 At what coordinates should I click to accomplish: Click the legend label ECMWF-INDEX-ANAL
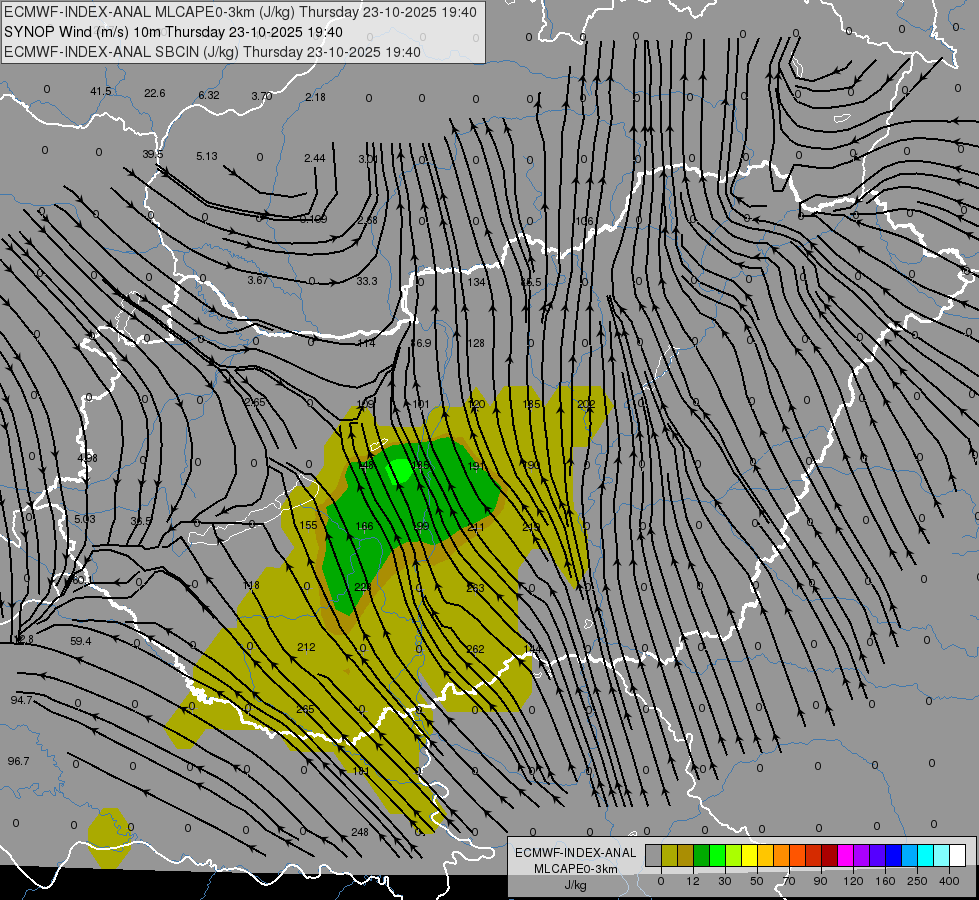click(575, 853)
